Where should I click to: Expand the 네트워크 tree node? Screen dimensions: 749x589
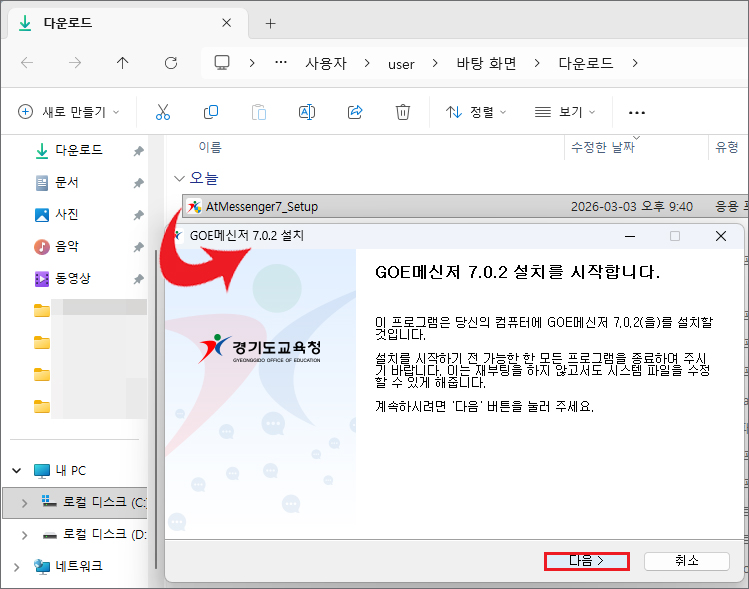pyautogui.click(x=16, y=566)
